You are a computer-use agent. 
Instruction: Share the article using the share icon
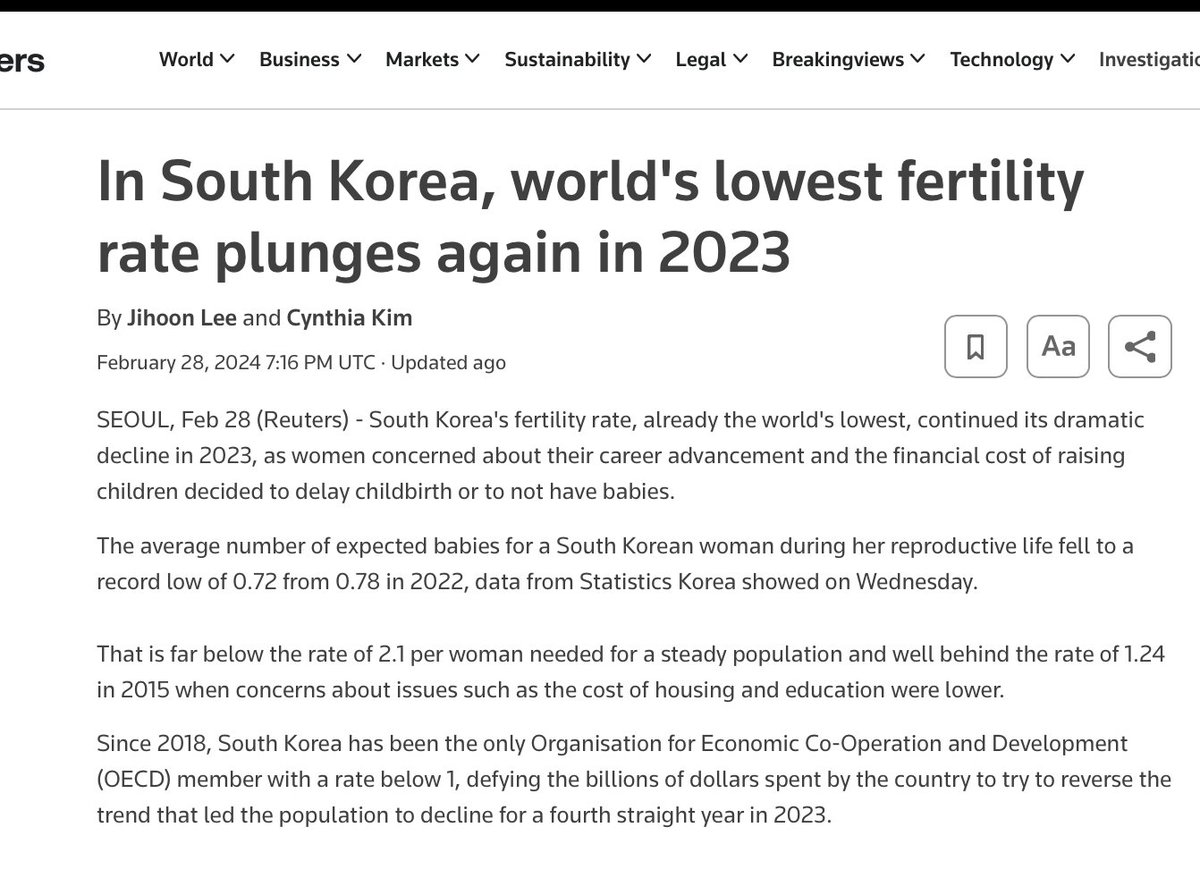[x=1140, y=346]
